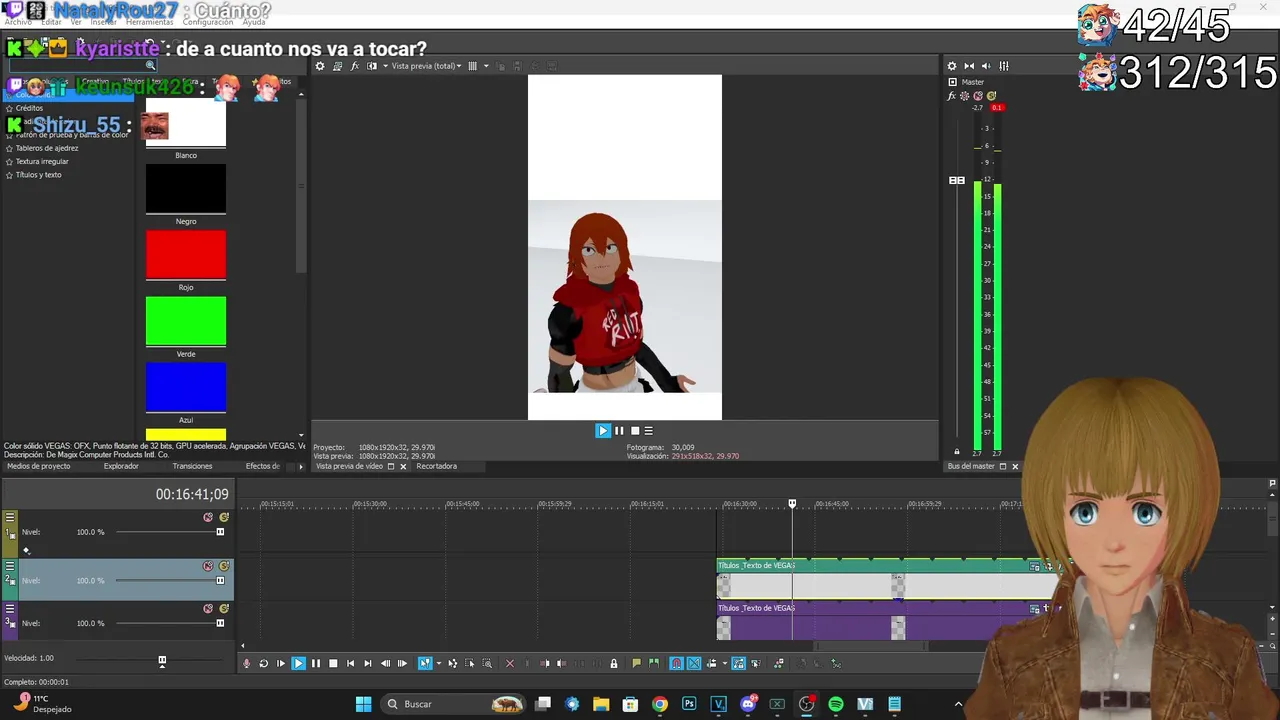
Task: Close Vista previa de vídeo tab
Action: point(404,466)
